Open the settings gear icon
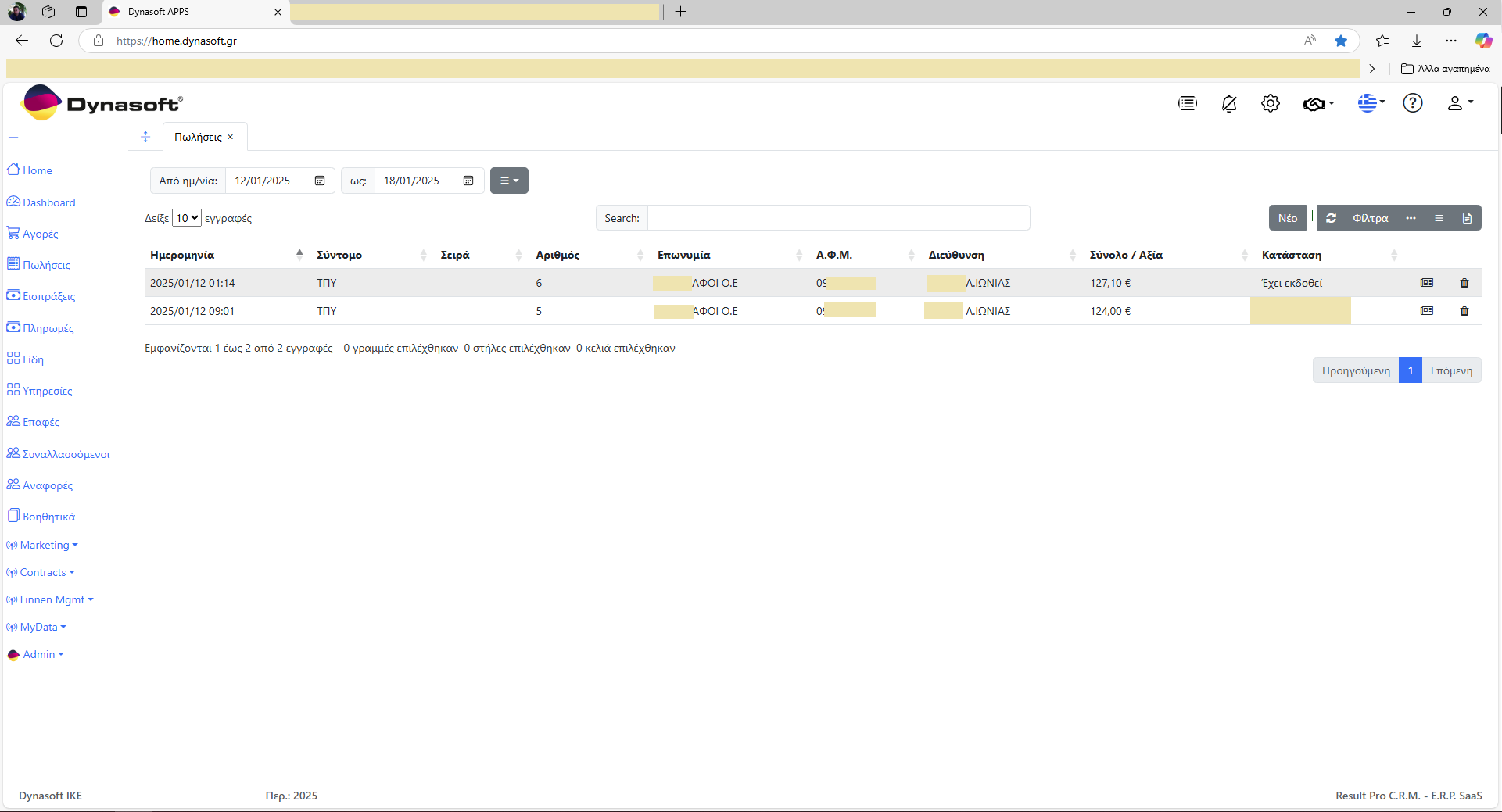Viewport: 1502px width, 812px height. pyautogui.click(x=1271, y=103)
